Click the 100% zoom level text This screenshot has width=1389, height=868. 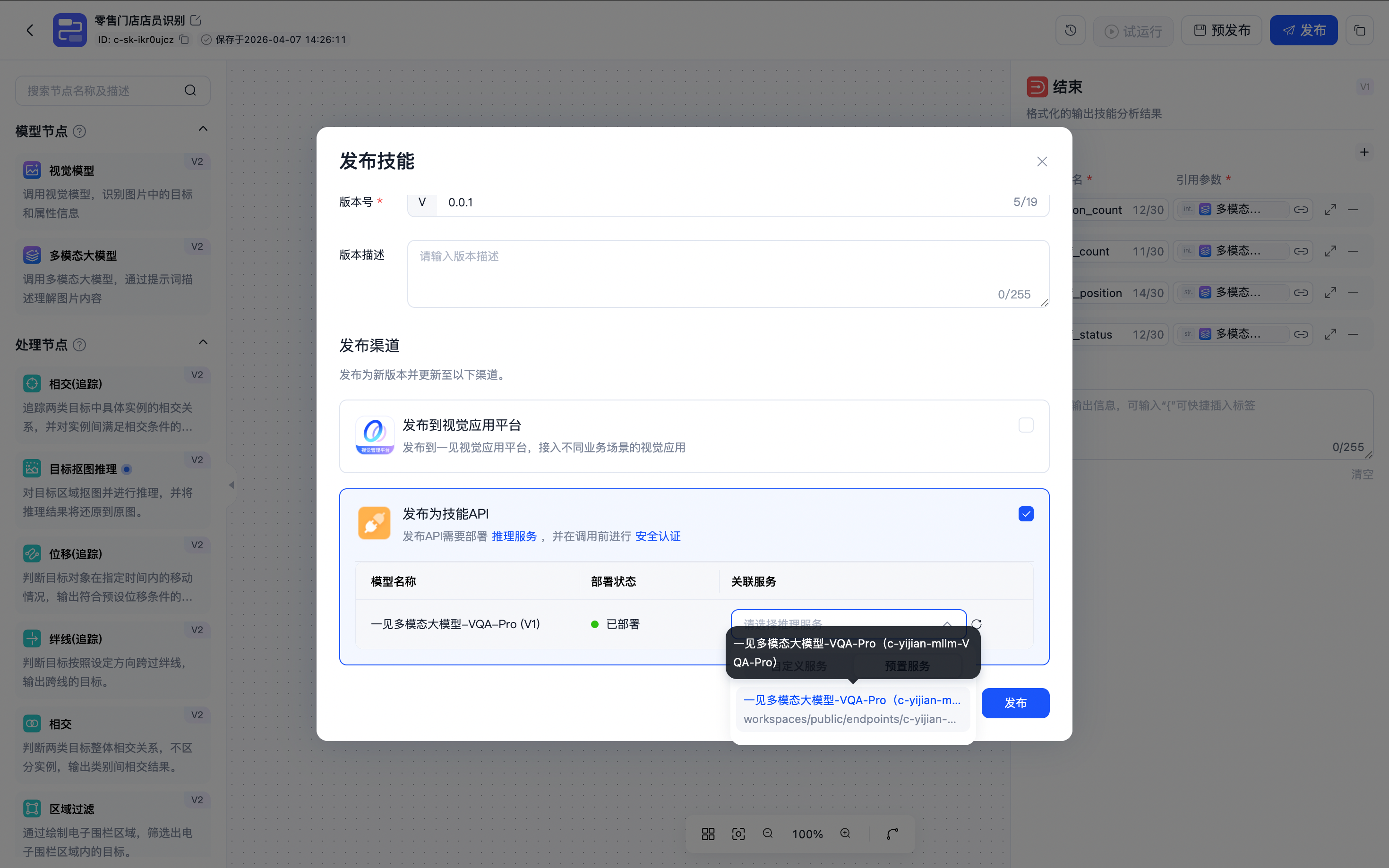coord(807,834)
